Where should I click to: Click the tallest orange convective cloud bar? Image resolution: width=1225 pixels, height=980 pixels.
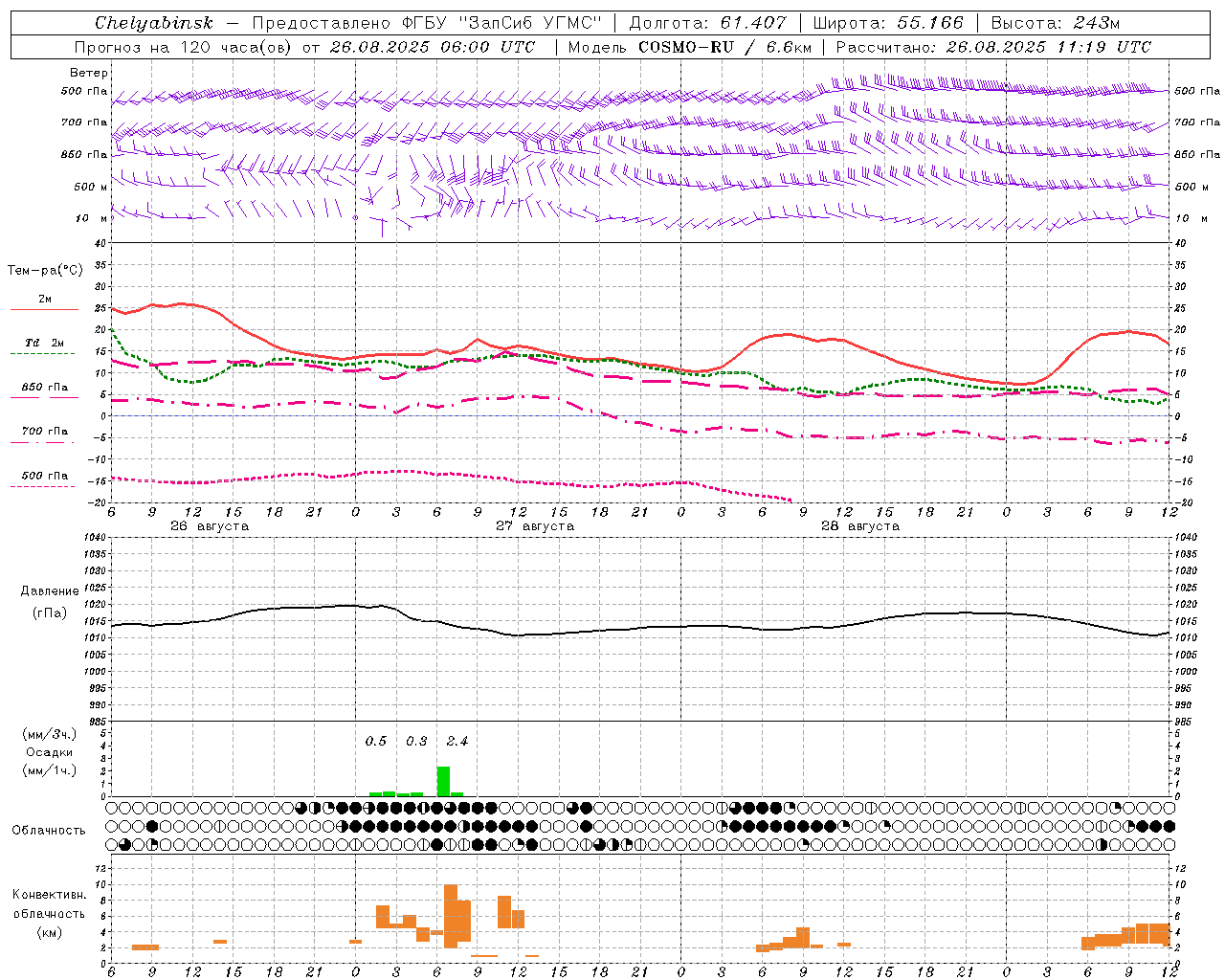point(451,916)
